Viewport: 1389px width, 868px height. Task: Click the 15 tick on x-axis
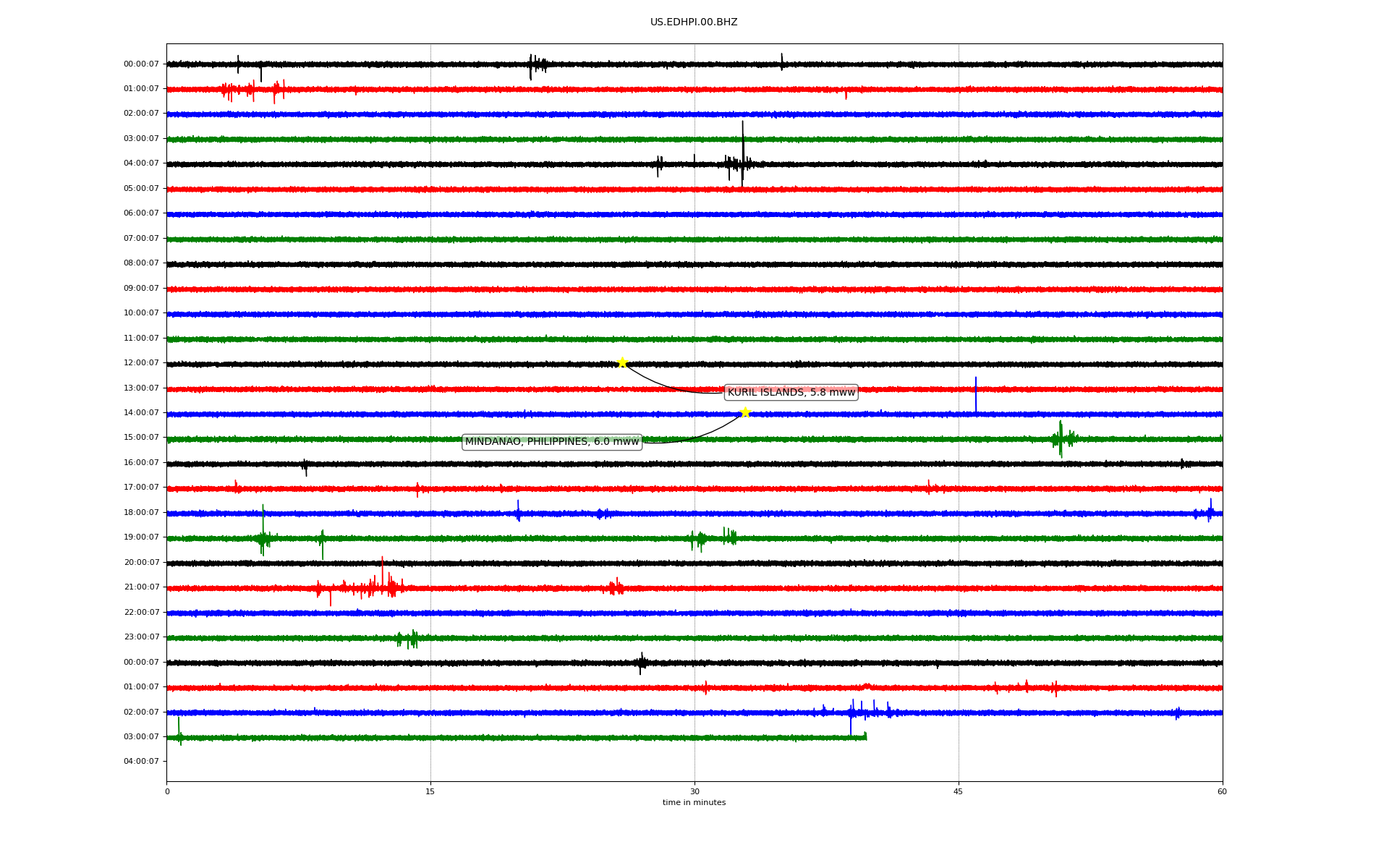coord(430,791)
